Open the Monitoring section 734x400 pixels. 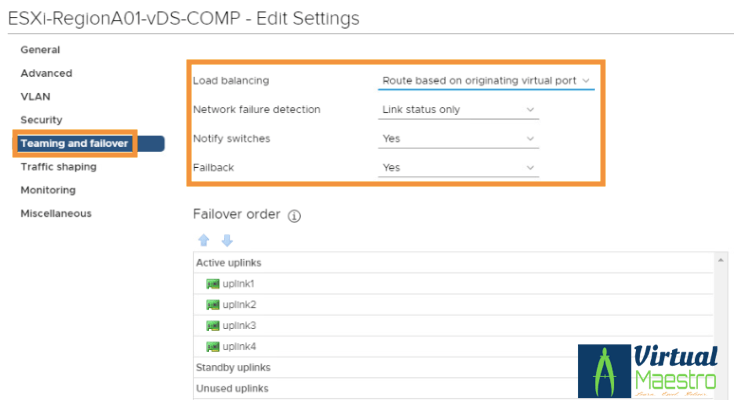(x=48, y=190)
